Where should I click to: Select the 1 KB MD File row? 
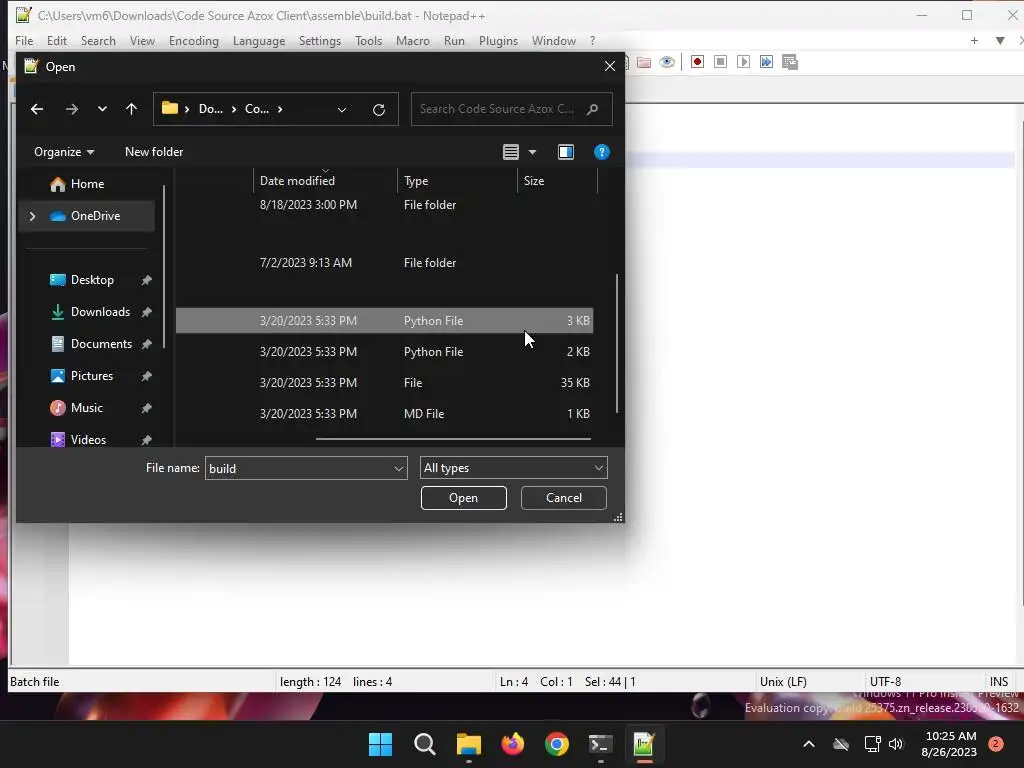point(385,414)
